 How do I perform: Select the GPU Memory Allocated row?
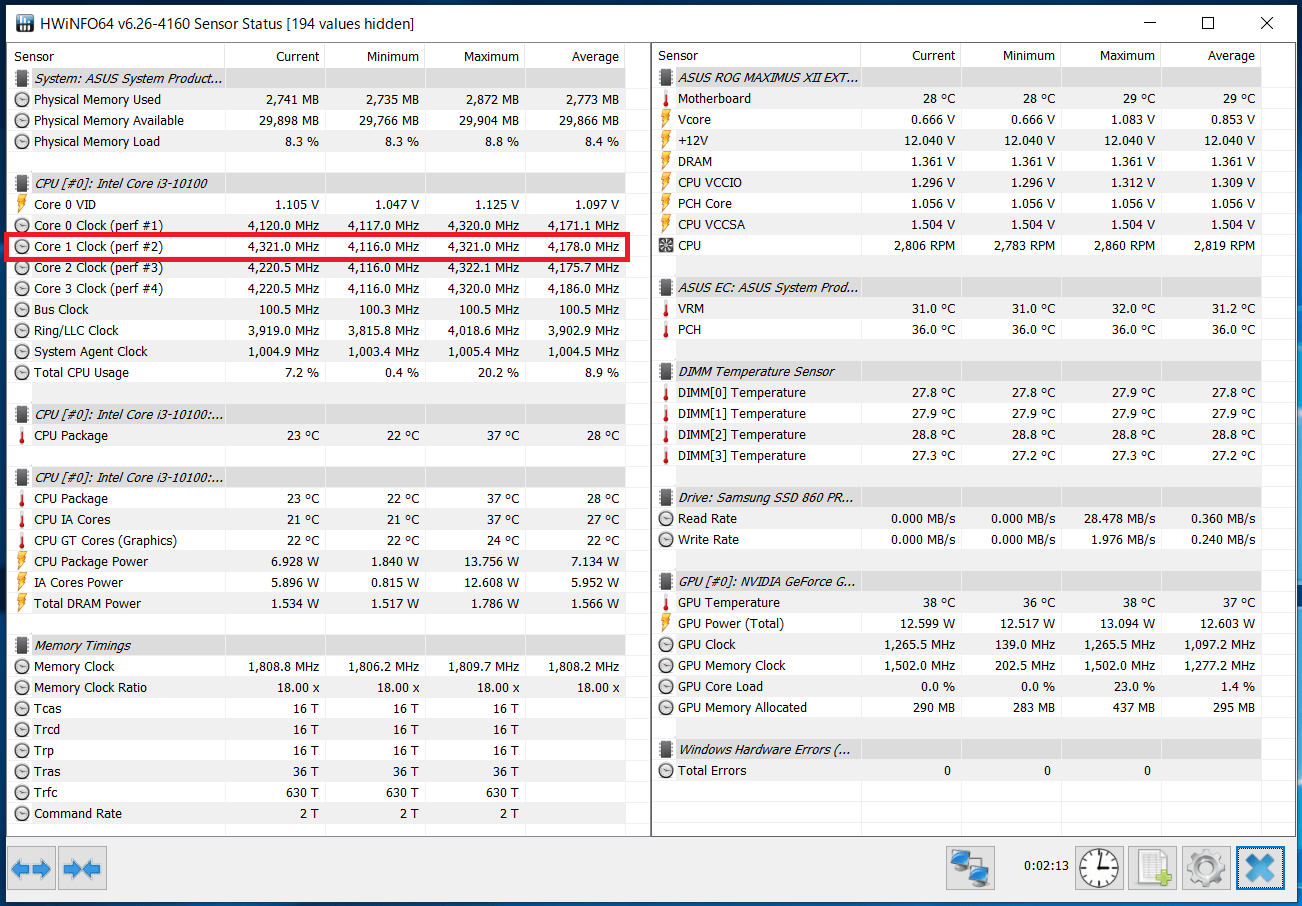coord(957,707)
